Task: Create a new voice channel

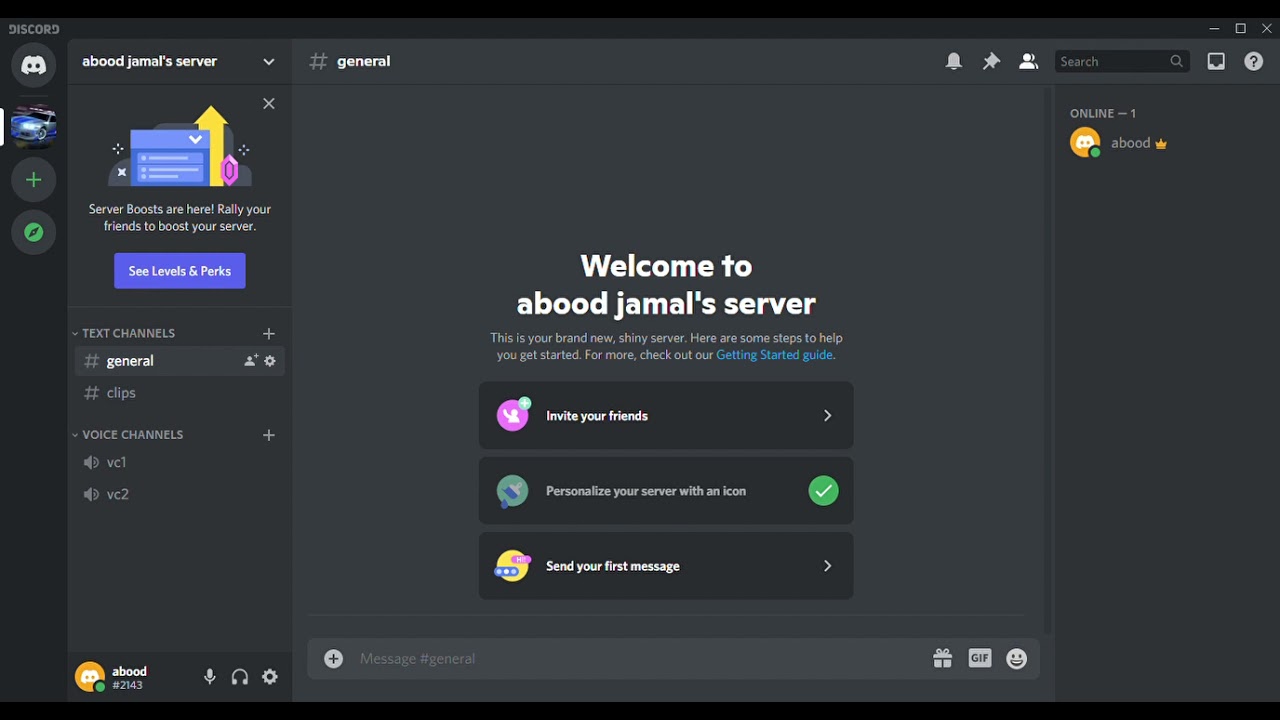Action: (269, 436)
